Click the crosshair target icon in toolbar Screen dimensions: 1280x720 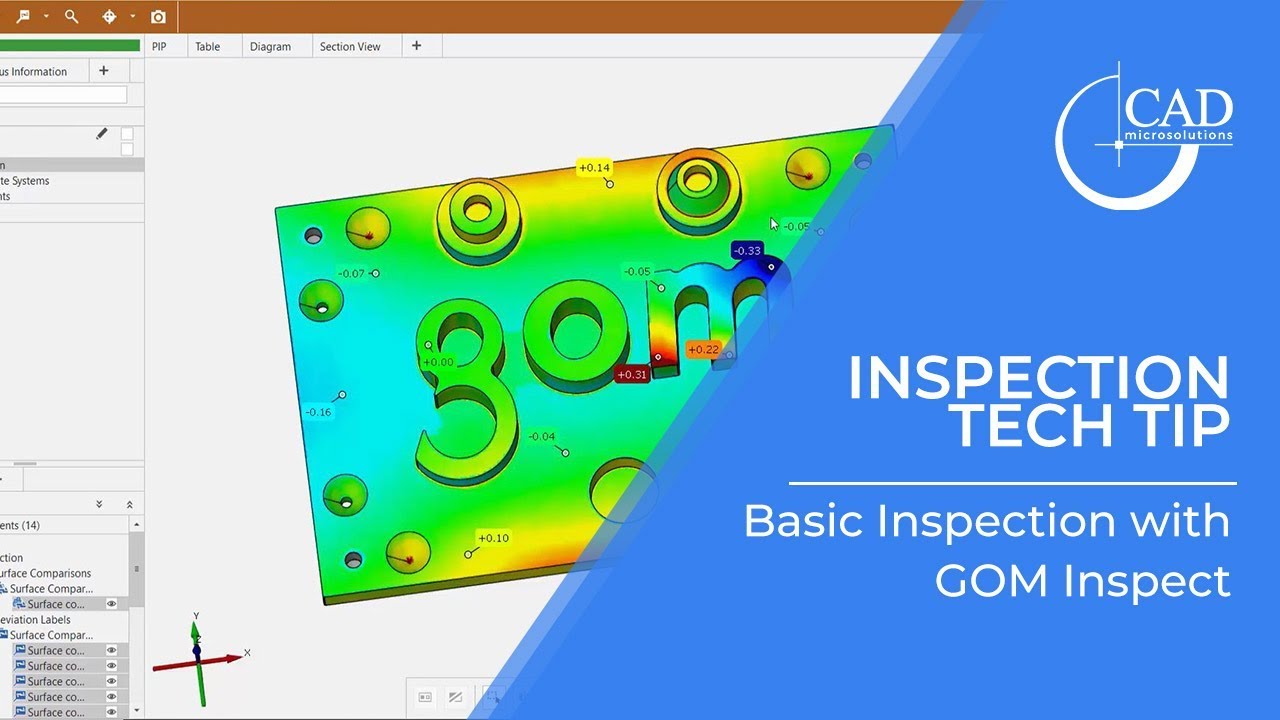[x=110, y=16]
